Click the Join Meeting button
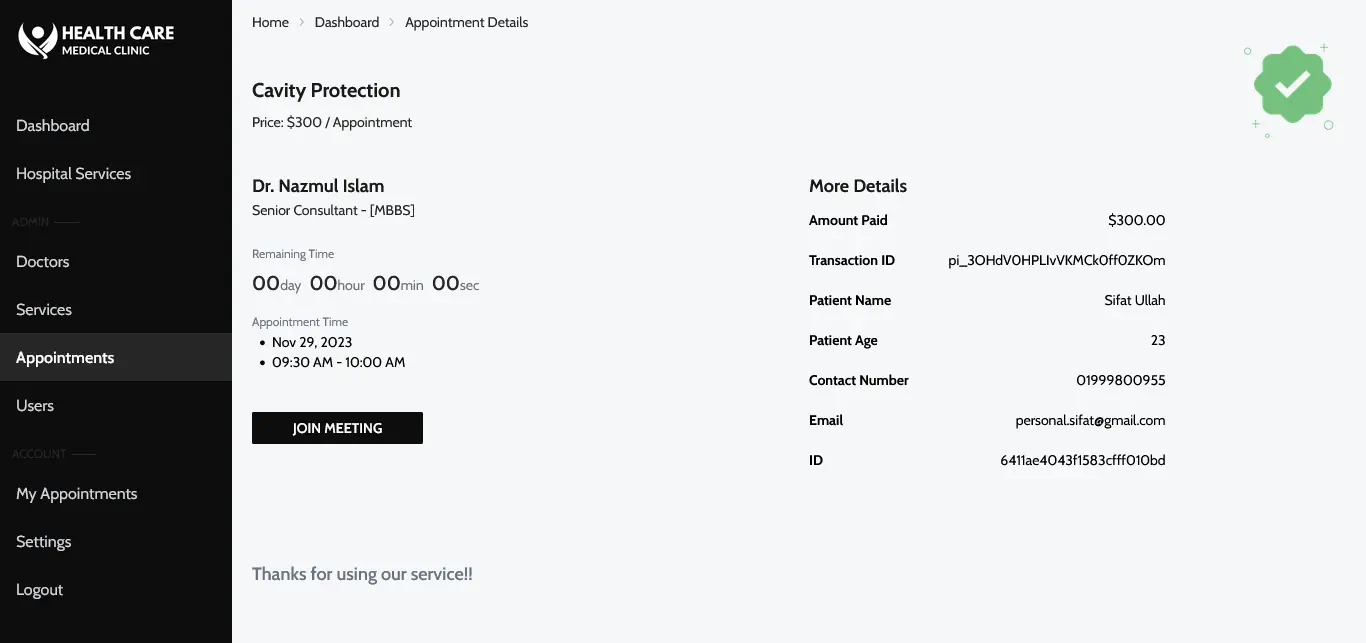Screen dimensions: 1366x643 click(337, 428)
